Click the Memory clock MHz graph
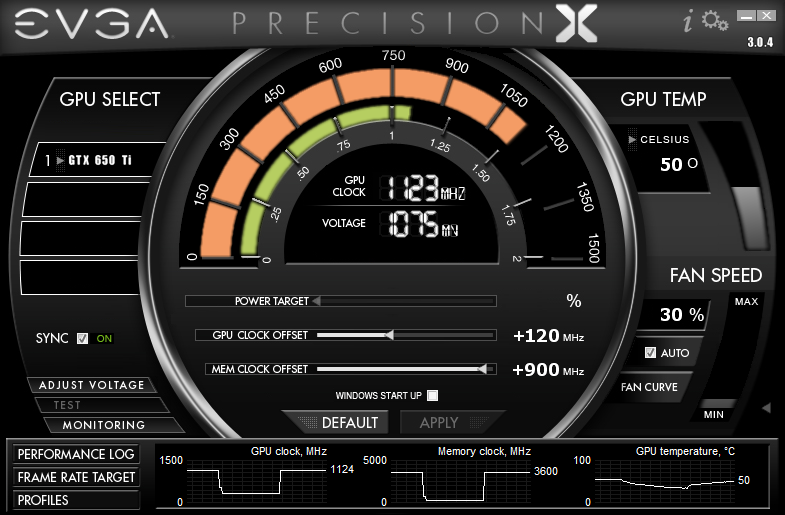This screenshot has height=515, width=785. coord(460,481)
